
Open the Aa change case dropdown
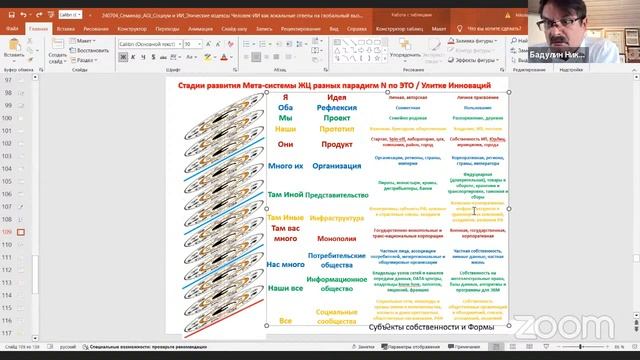click(191, 57)
